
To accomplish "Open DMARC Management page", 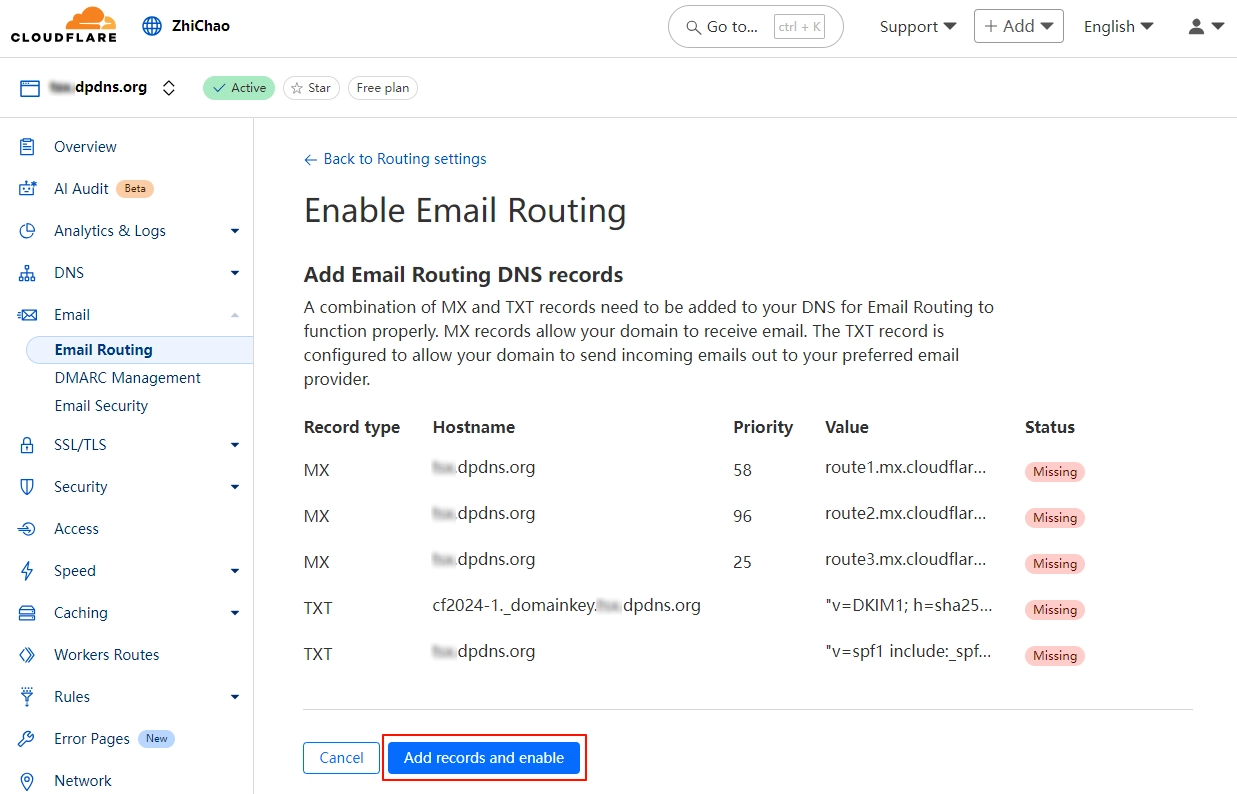I will point(128,378).
